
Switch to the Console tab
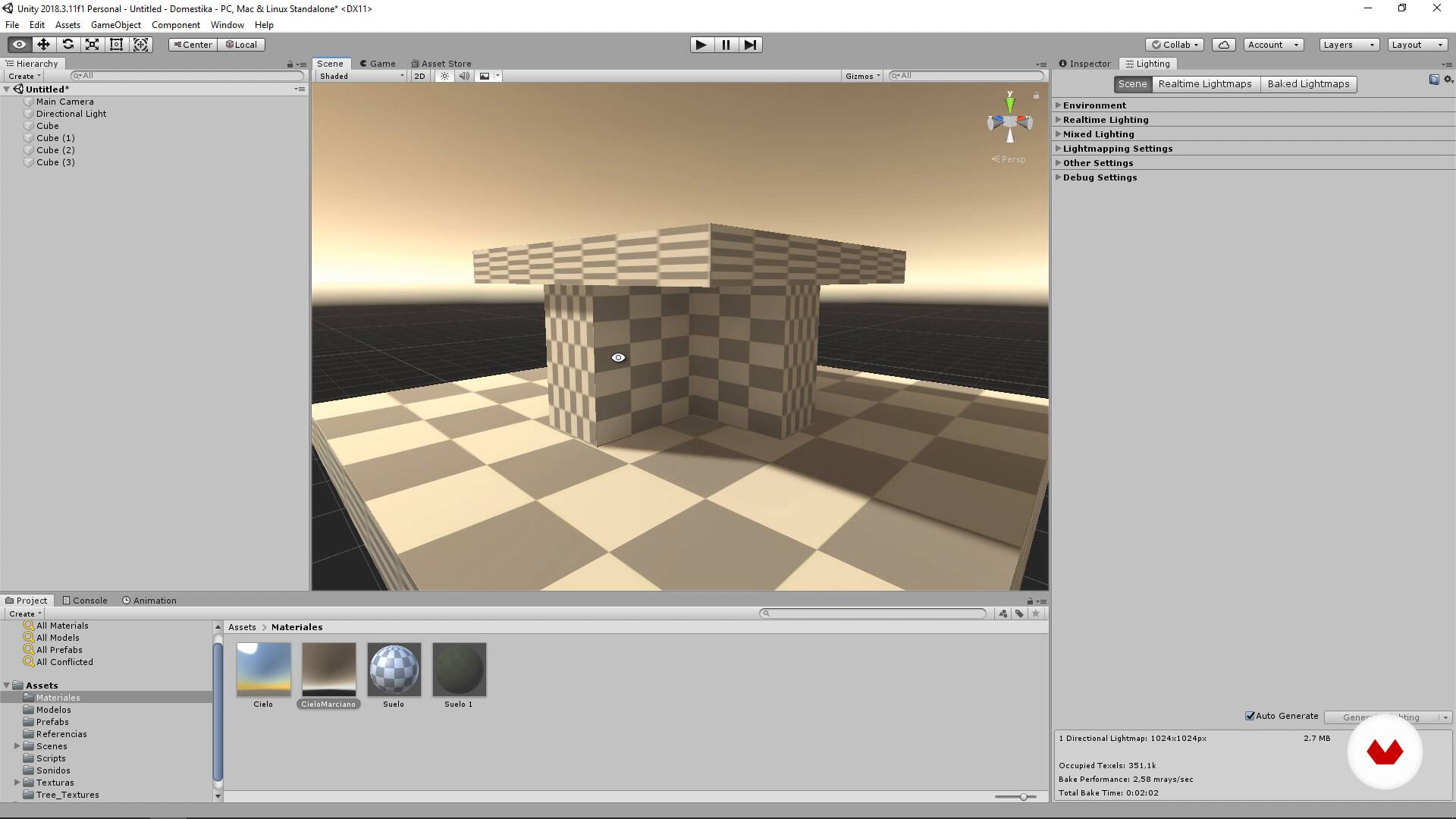[84, 601]
